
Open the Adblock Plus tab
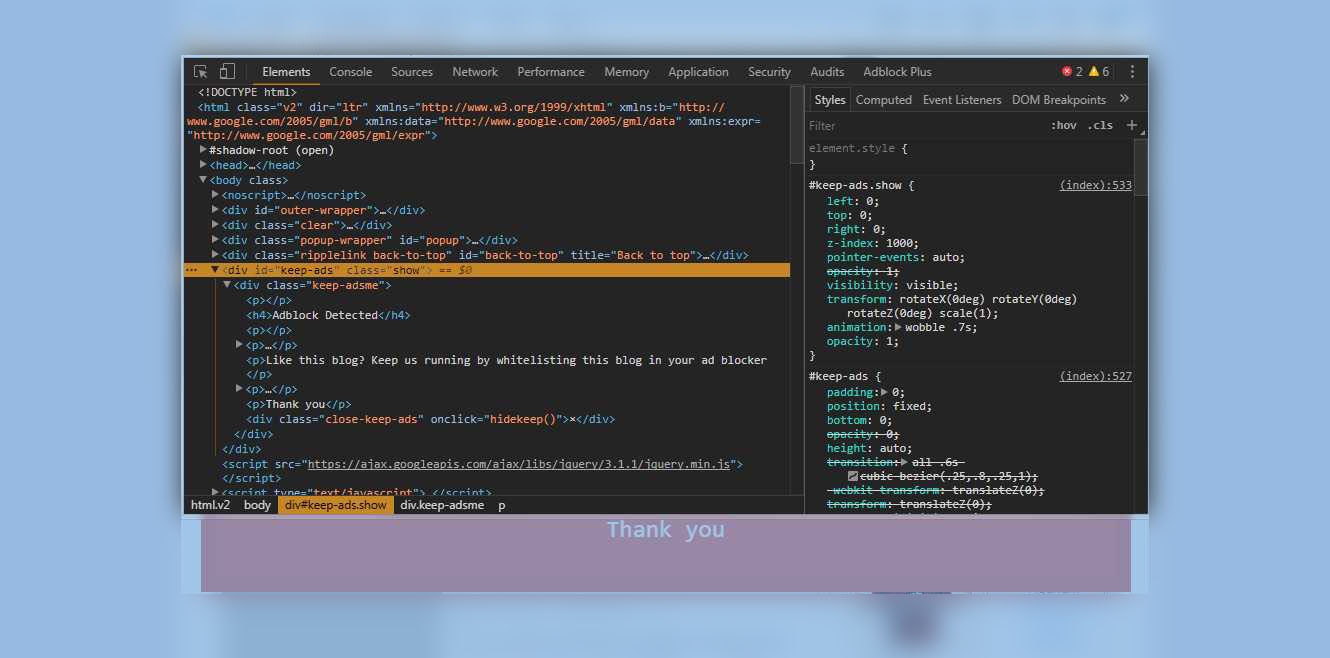tap(897, 72)
